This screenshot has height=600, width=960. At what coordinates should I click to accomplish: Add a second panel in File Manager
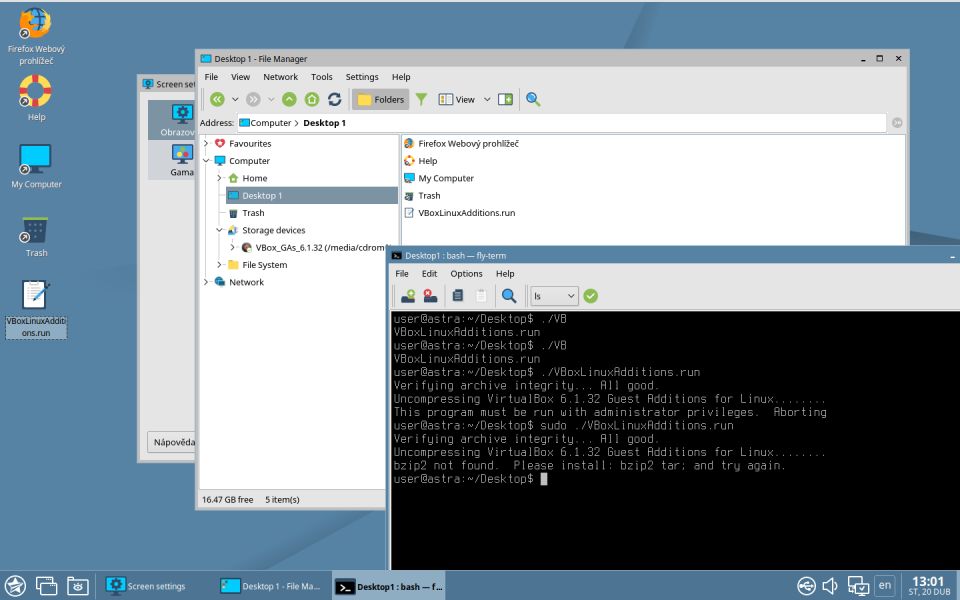[x=505, y=99]
